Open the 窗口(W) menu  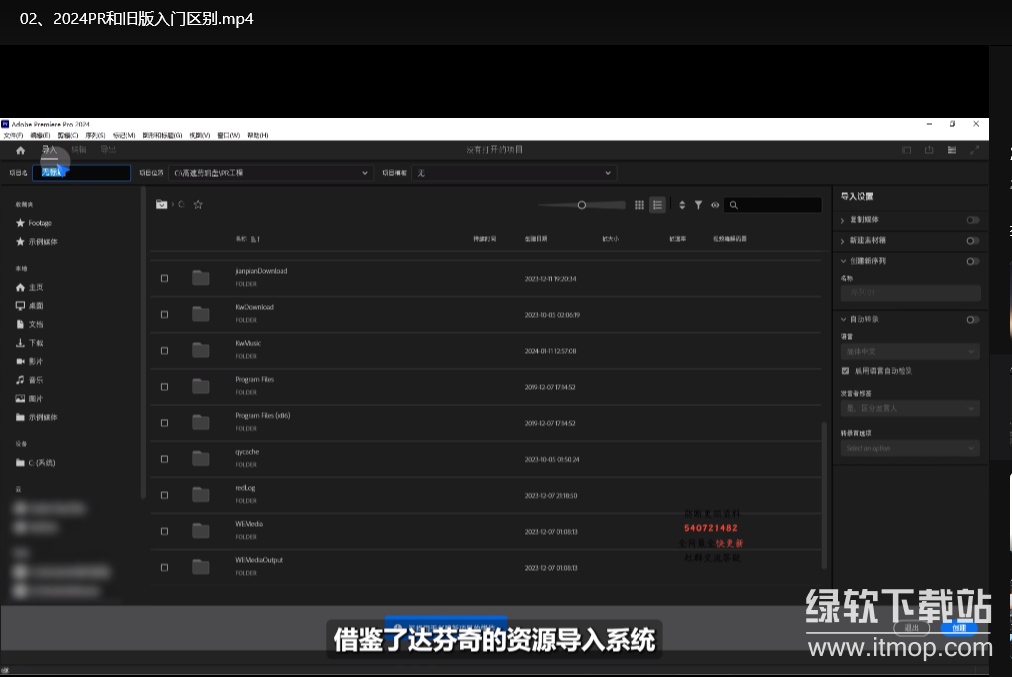coord(228,136)
